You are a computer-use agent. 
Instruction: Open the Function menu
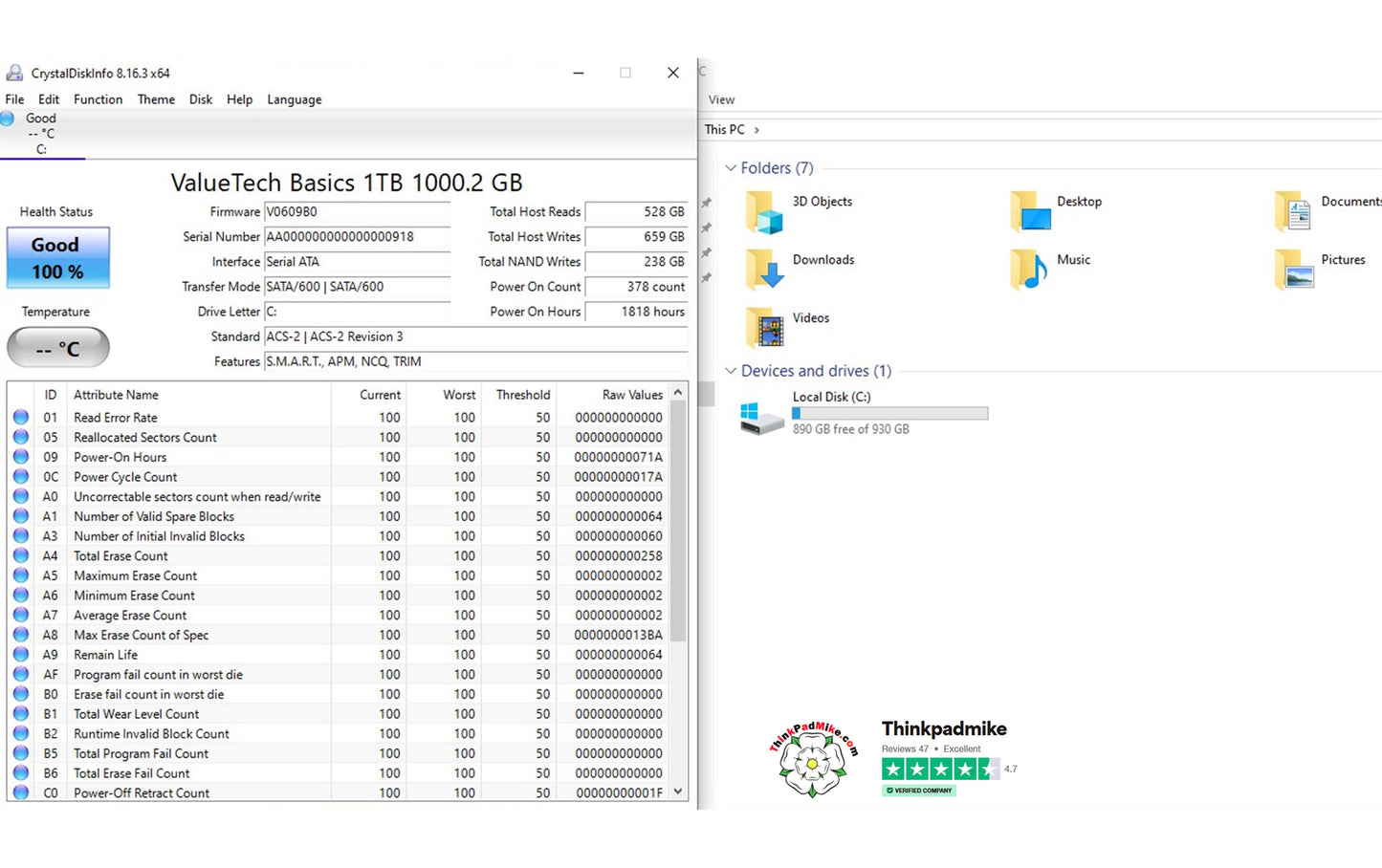99,99
